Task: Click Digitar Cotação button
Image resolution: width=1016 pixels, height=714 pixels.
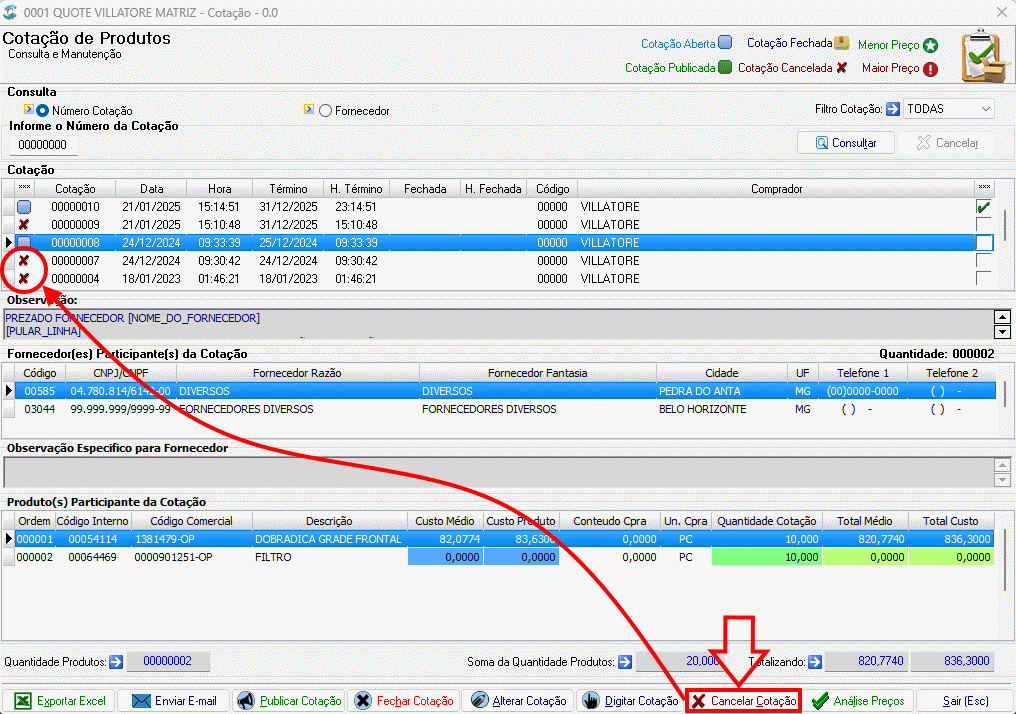Action: [x=630, y=700]
